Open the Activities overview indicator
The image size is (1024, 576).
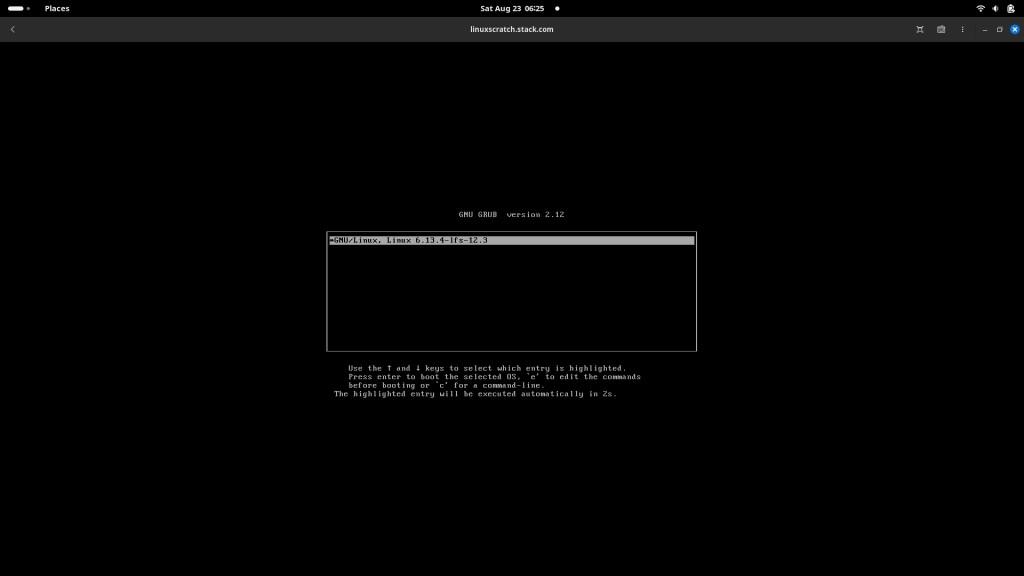pyautogui.click(x=19, y=8)
